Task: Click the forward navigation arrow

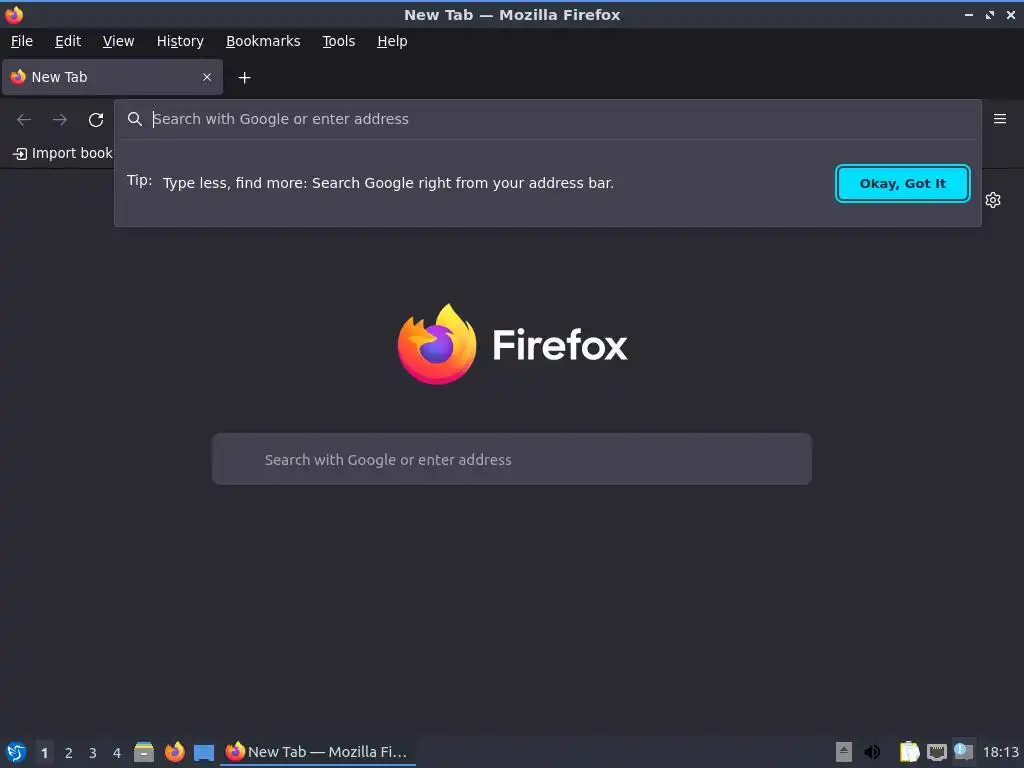Action: click(60, 120)
